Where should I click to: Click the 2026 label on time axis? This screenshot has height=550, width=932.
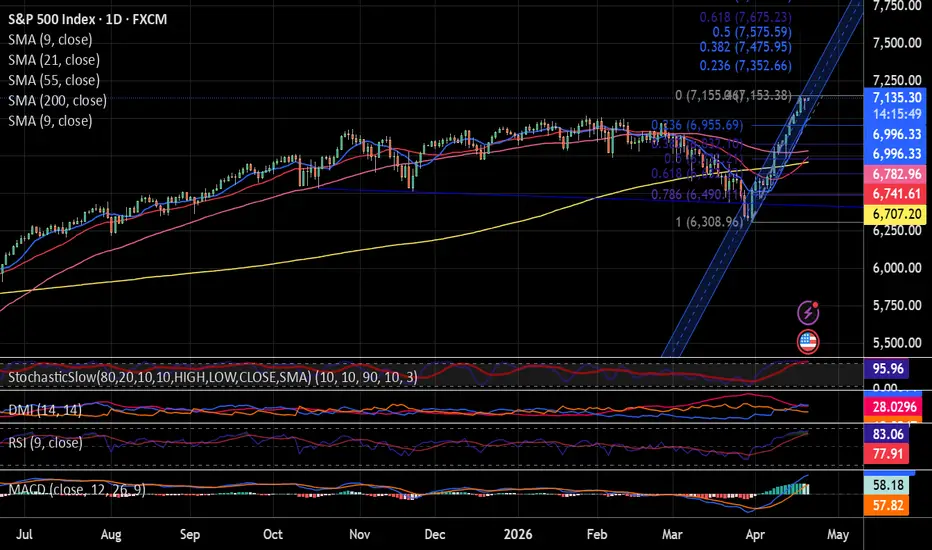[518, 535]
